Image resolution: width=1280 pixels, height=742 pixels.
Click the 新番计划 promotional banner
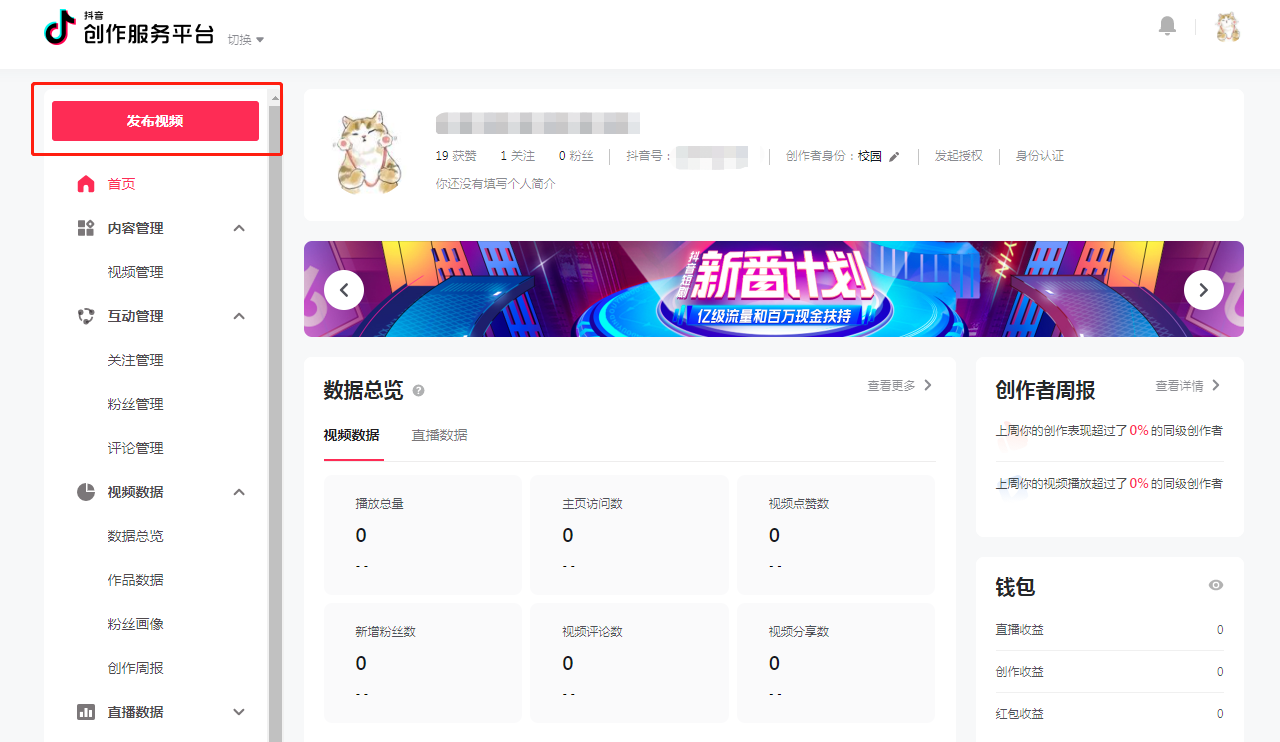click(774, 289)
